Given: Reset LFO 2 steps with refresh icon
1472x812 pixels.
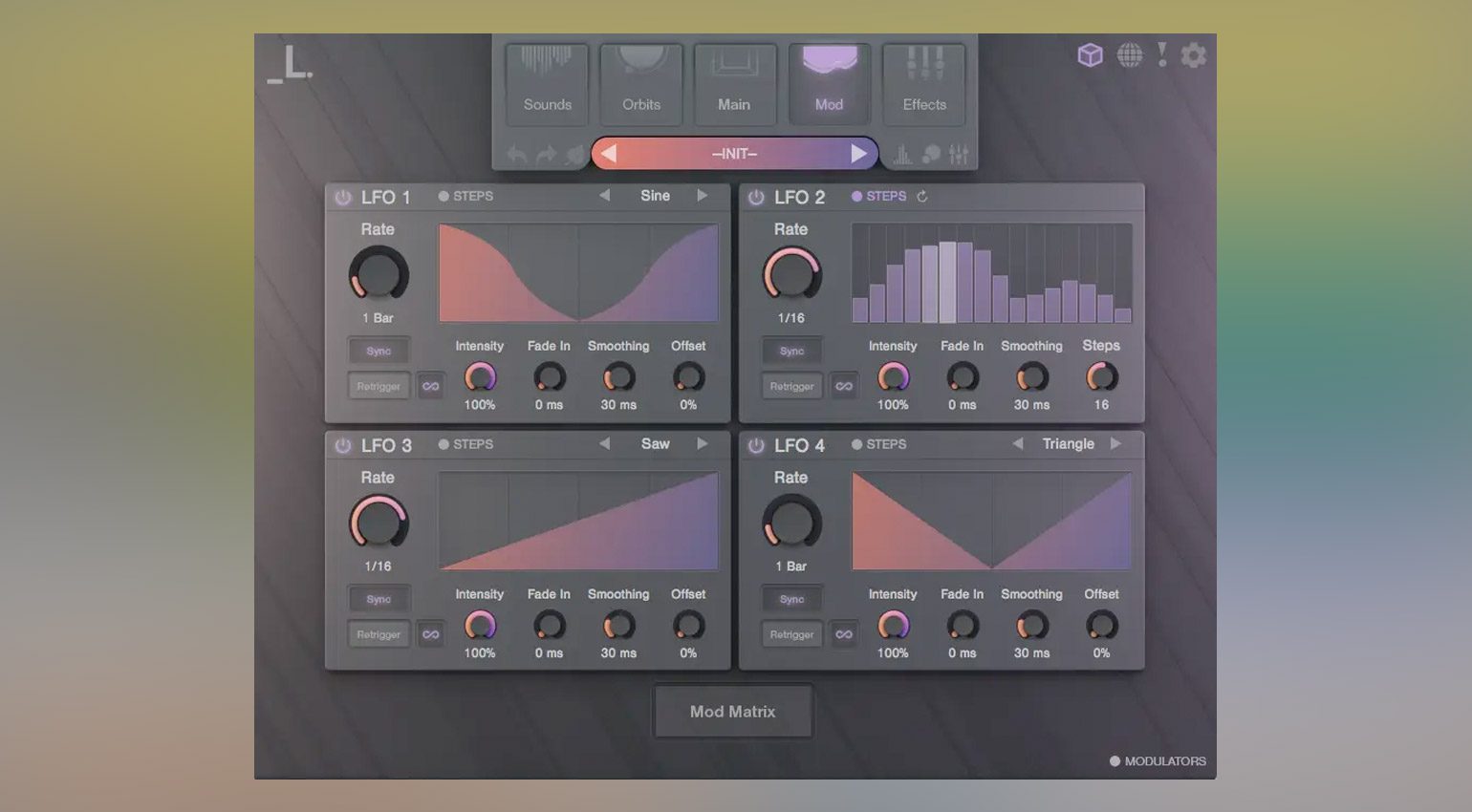Looking at the screenshot, I should (922, 196).
